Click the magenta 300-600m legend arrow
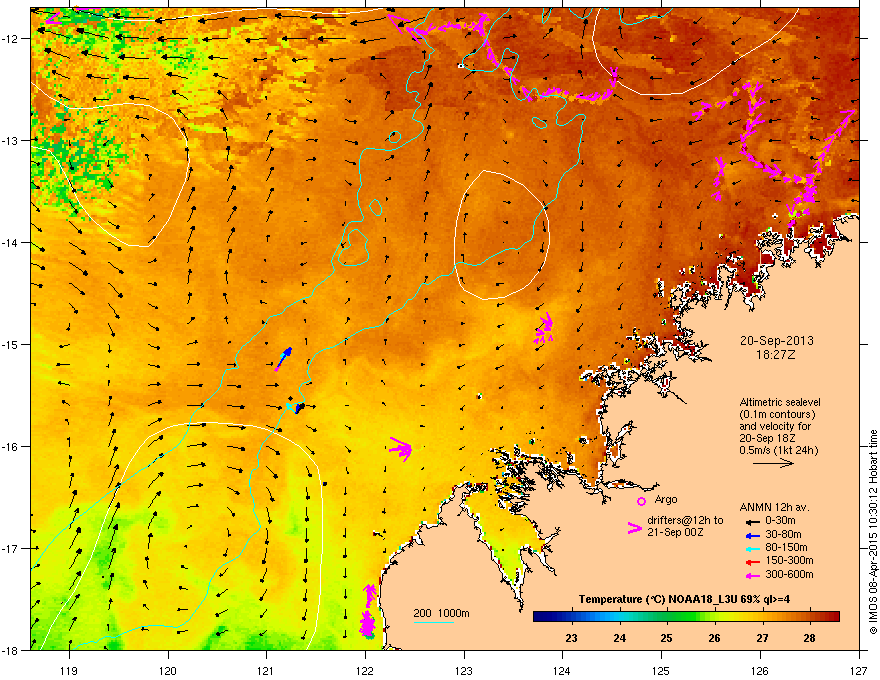This screenshot has width=880, height=680. pyautogui.click(x=753, y=575)
